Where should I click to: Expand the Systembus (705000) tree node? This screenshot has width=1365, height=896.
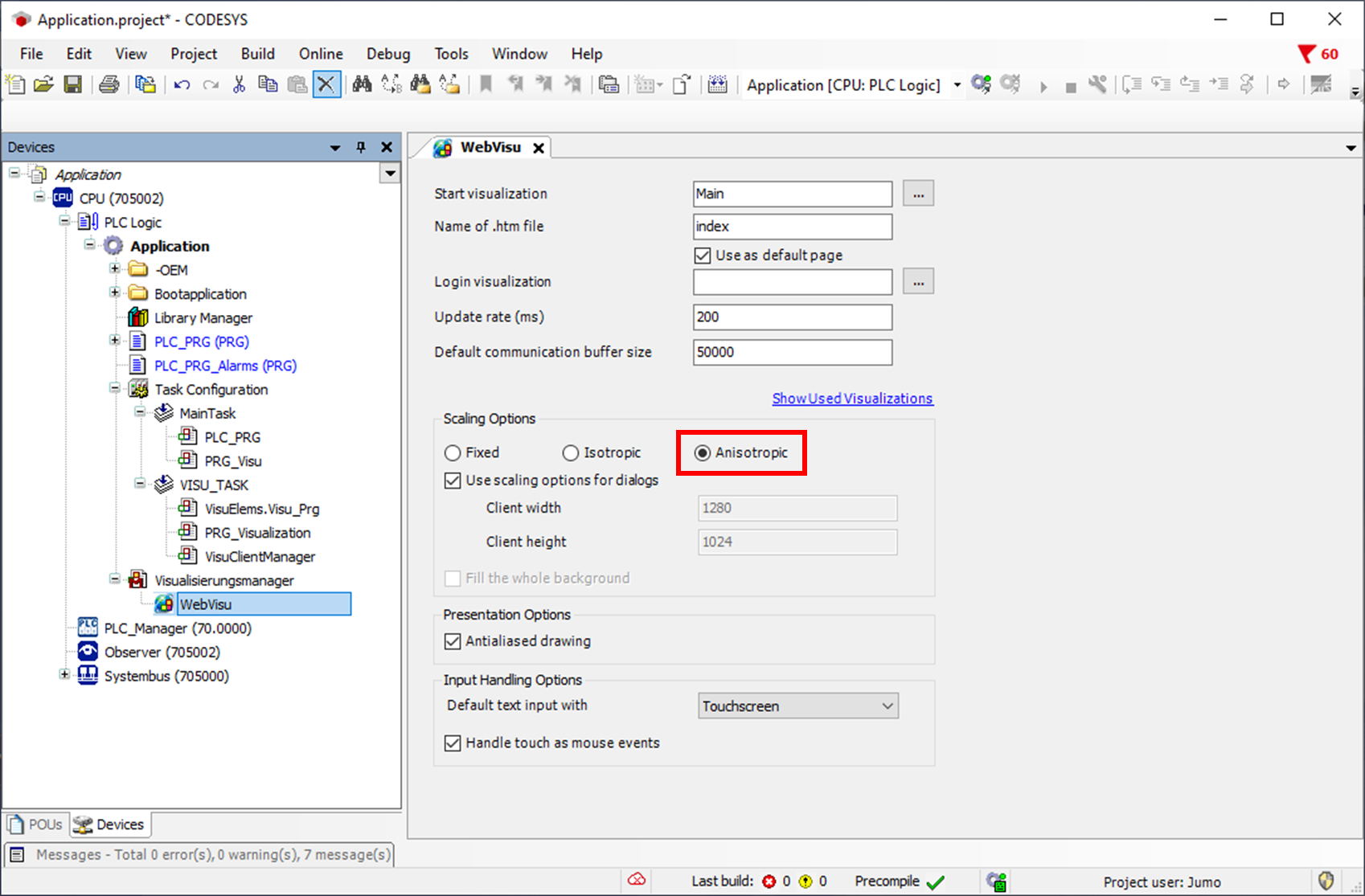click(x=64, y=675)
